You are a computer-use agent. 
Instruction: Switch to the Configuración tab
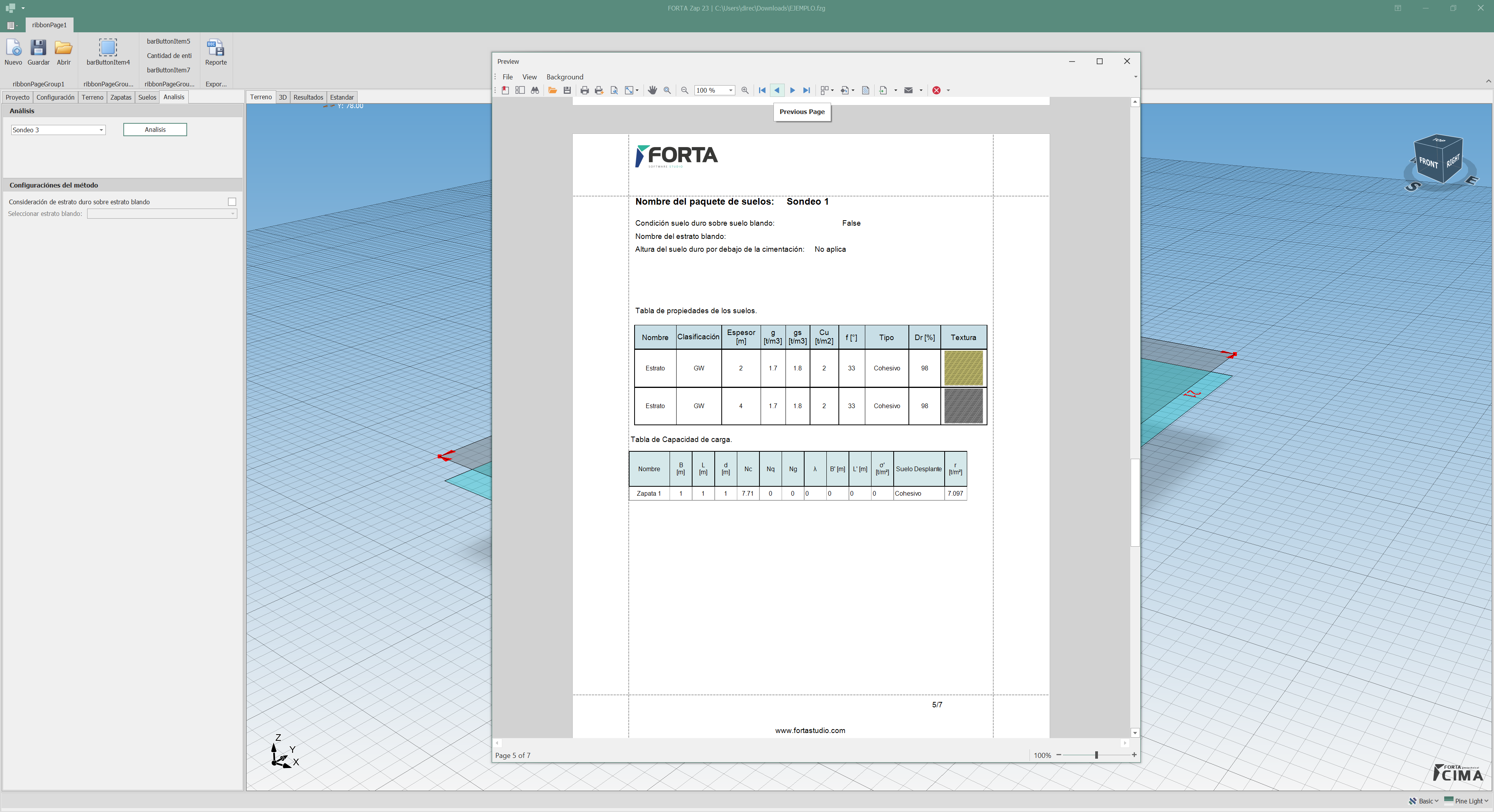click(56, 97)
